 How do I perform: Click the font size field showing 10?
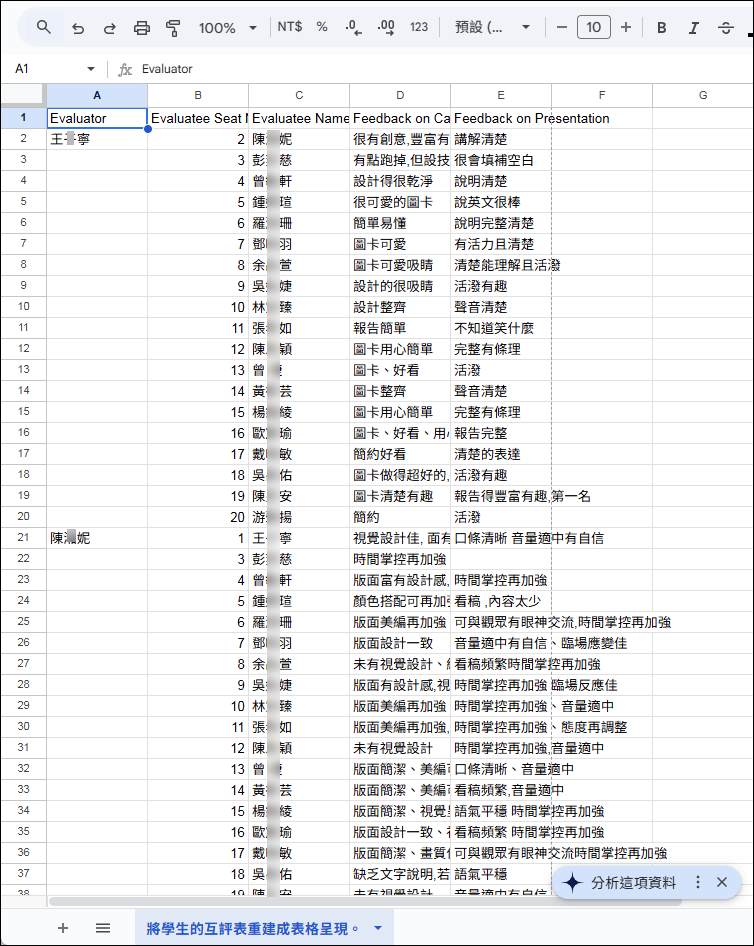pyautogui.click(x=594, y=27)
